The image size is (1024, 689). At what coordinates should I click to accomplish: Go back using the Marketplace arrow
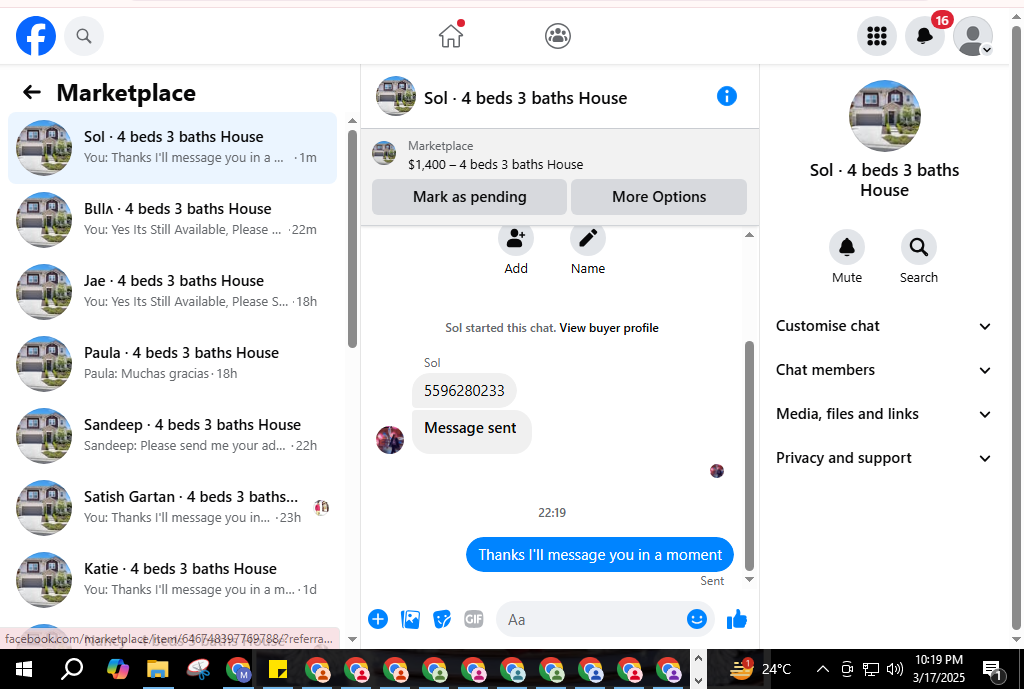(x=32, y=92)
